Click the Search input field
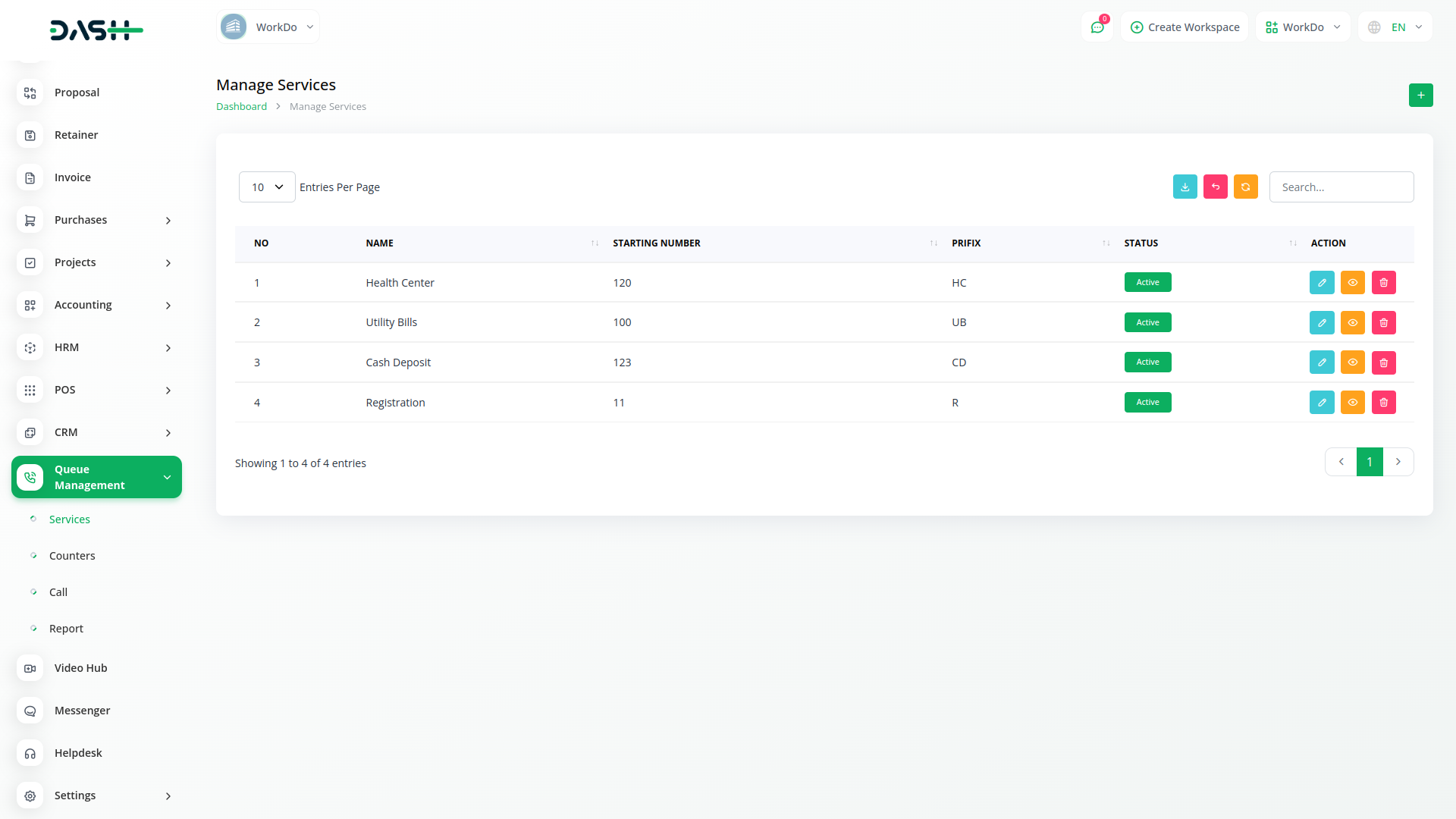The height and width of the screenshot is (819, 1456). click(x=1341, y=187)
